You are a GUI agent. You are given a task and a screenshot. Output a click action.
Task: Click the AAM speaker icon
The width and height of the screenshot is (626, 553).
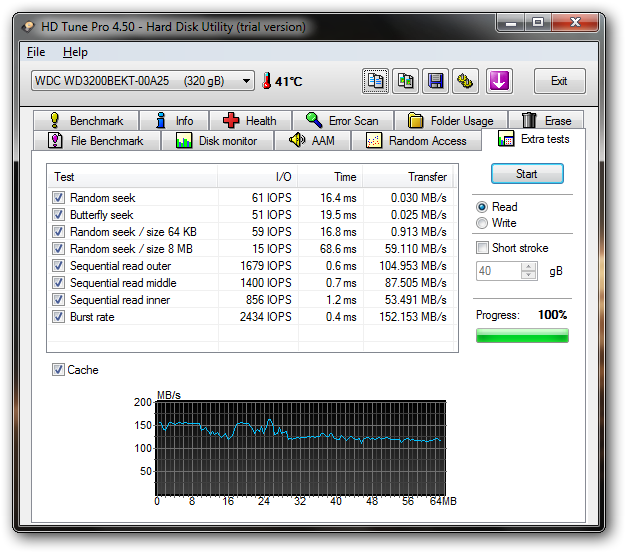point(297,140)
